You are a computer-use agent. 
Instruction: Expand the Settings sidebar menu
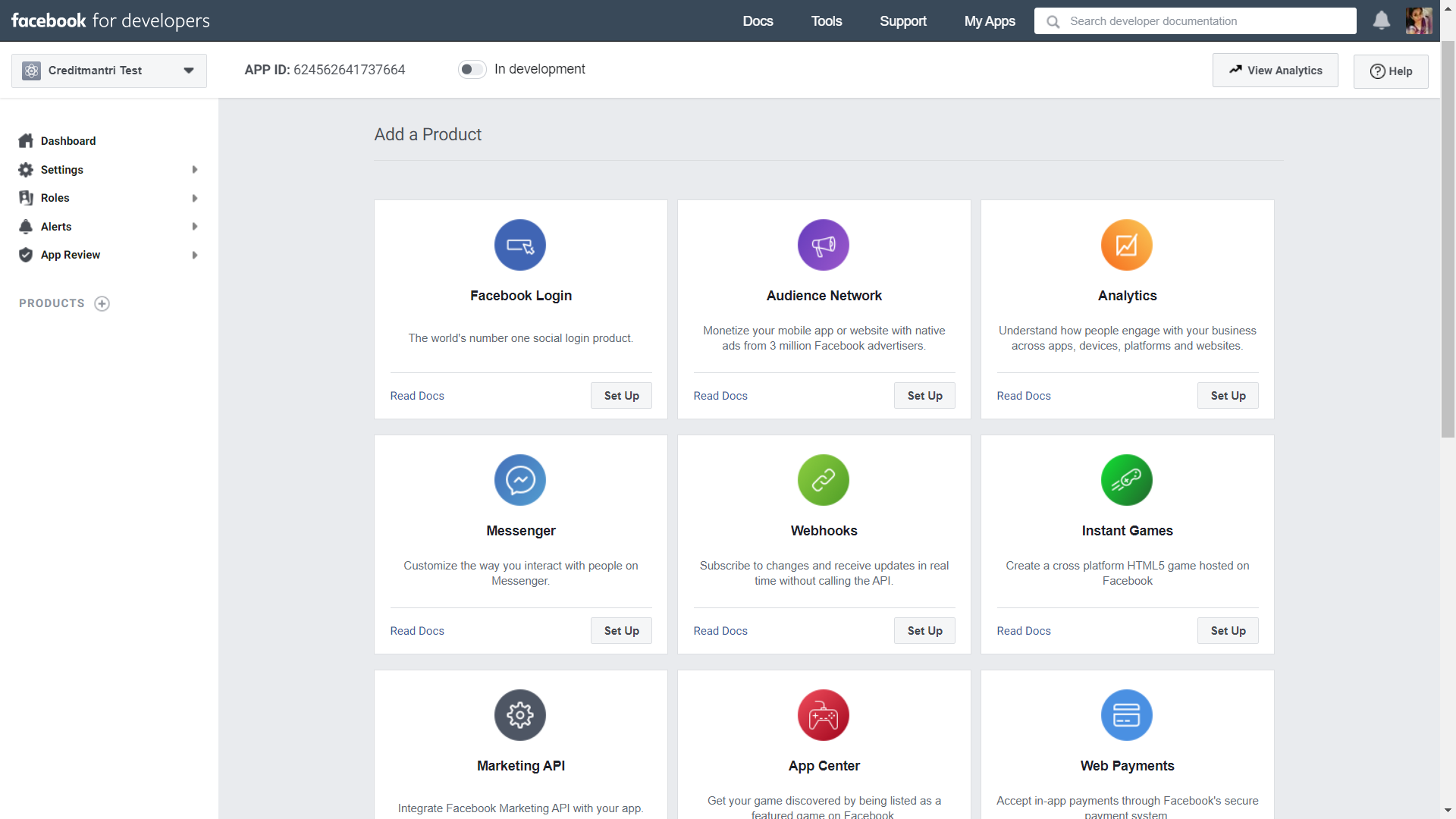tap(195, 170)
